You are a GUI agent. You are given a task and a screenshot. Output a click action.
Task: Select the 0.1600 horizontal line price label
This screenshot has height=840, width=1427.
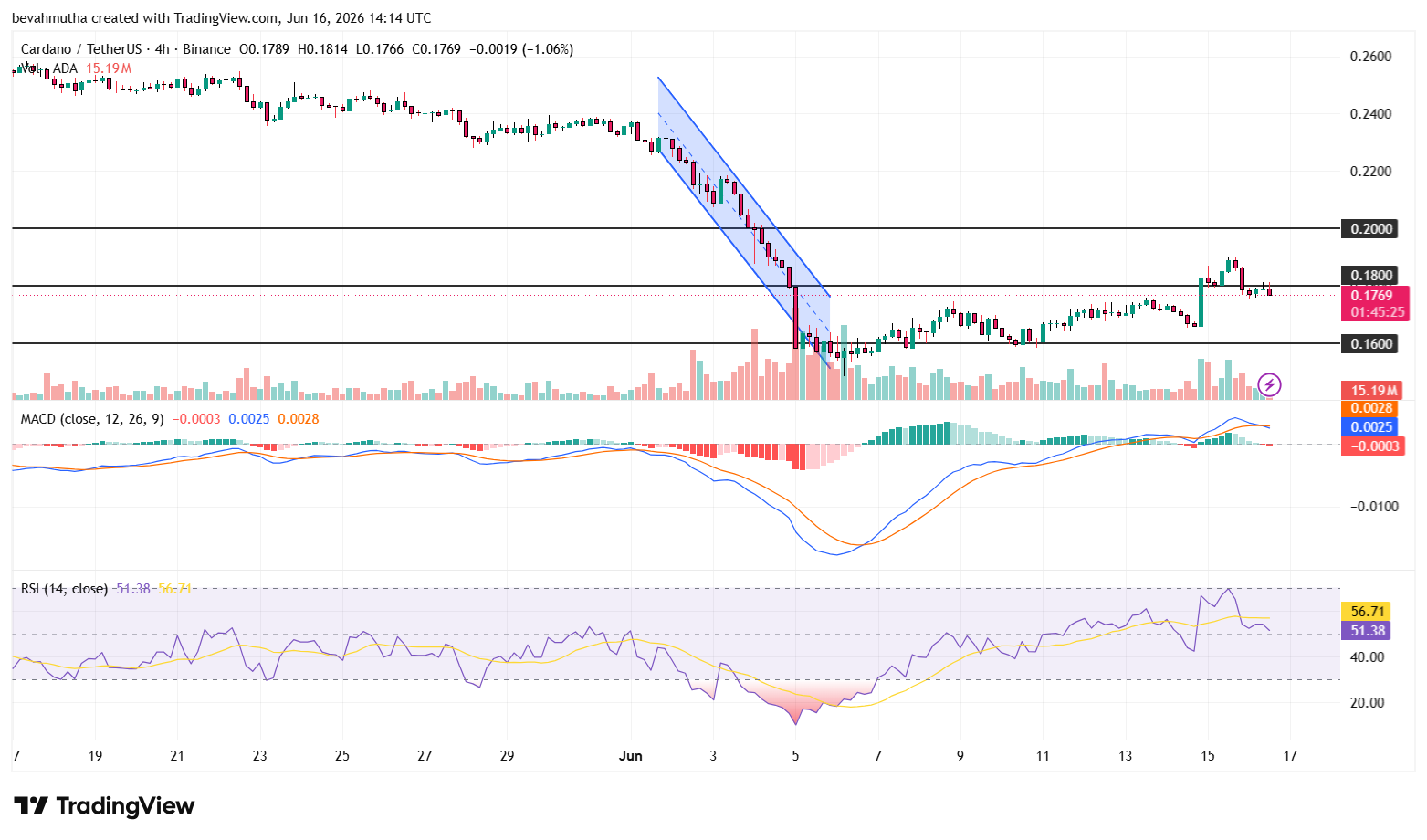tap(1371, 343)
